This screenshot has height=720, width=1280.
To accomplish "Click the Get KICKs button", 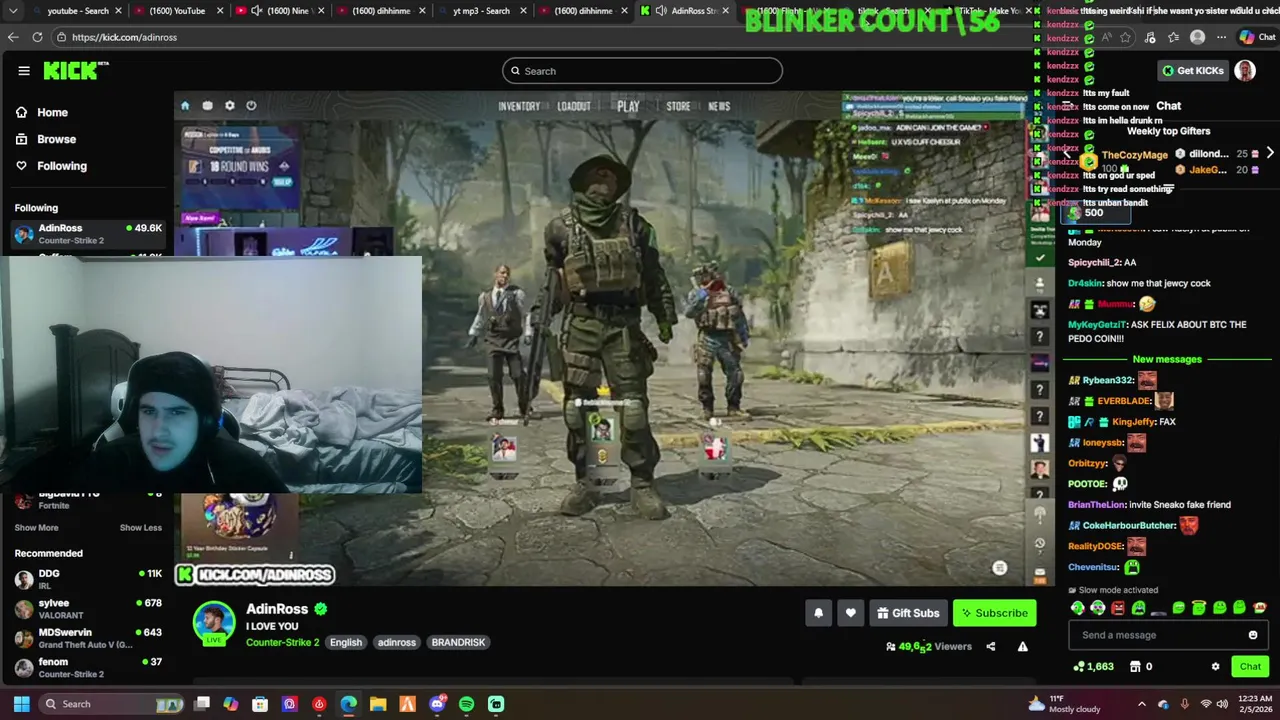I will 1193,71.
